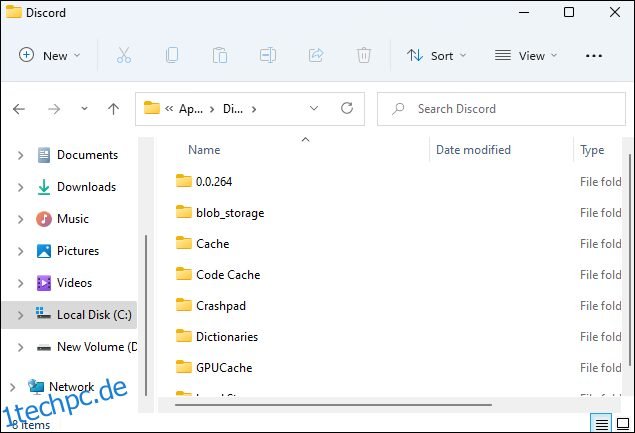Click the horizontal scrollbar of file list
Screen dimensions: 635x433
[333, 405]
